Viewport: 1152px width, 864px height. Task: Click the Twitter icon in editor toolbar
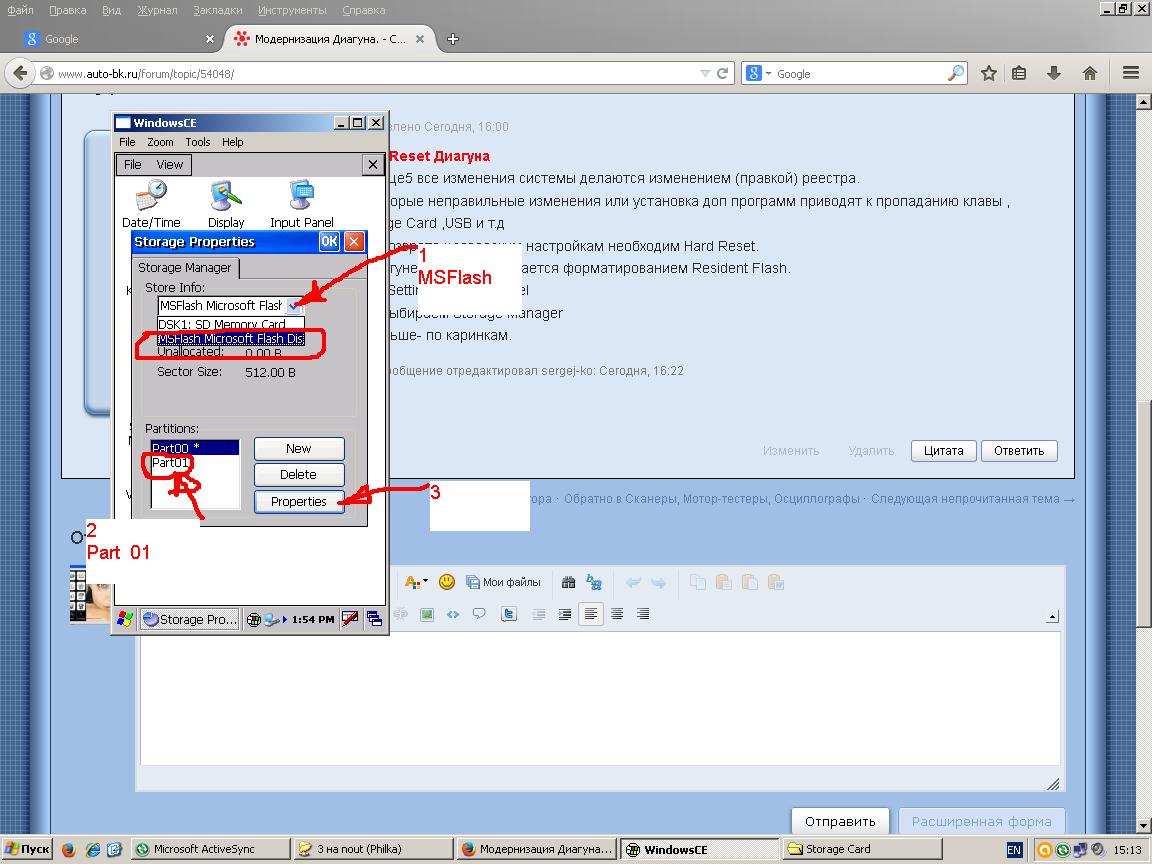(508, 614)
